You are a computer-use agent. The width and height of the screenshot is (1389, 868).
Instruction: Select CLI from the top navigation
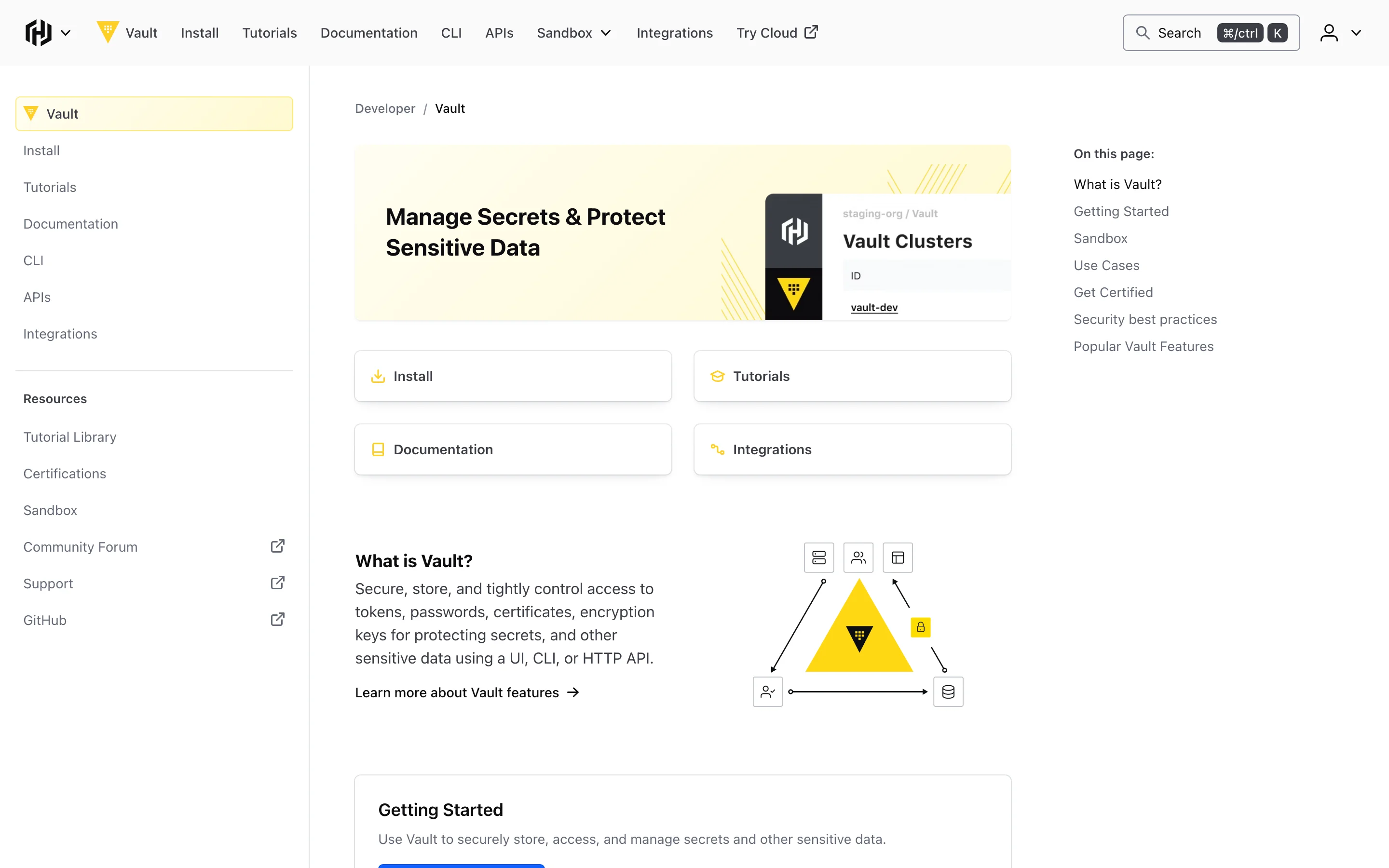[x=452, y=33]
